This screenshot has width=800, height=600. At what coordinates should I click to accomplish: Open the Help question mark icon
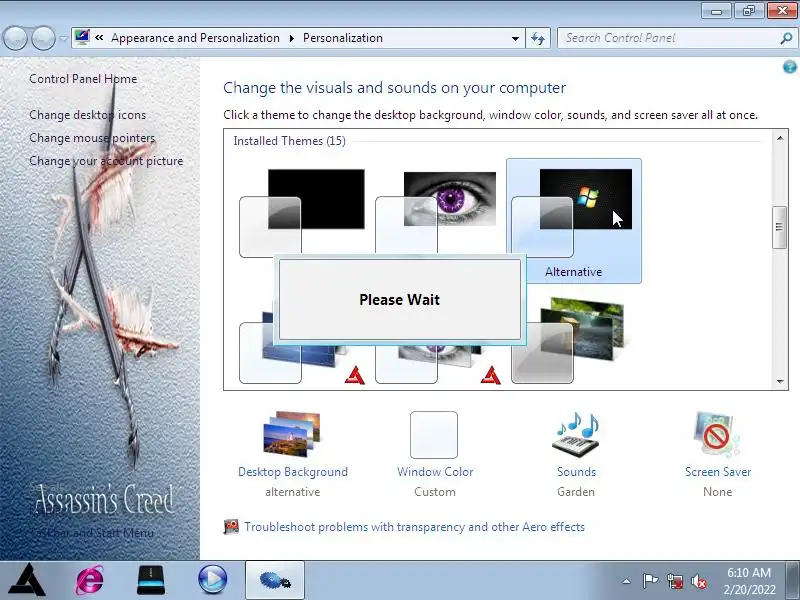789,67
